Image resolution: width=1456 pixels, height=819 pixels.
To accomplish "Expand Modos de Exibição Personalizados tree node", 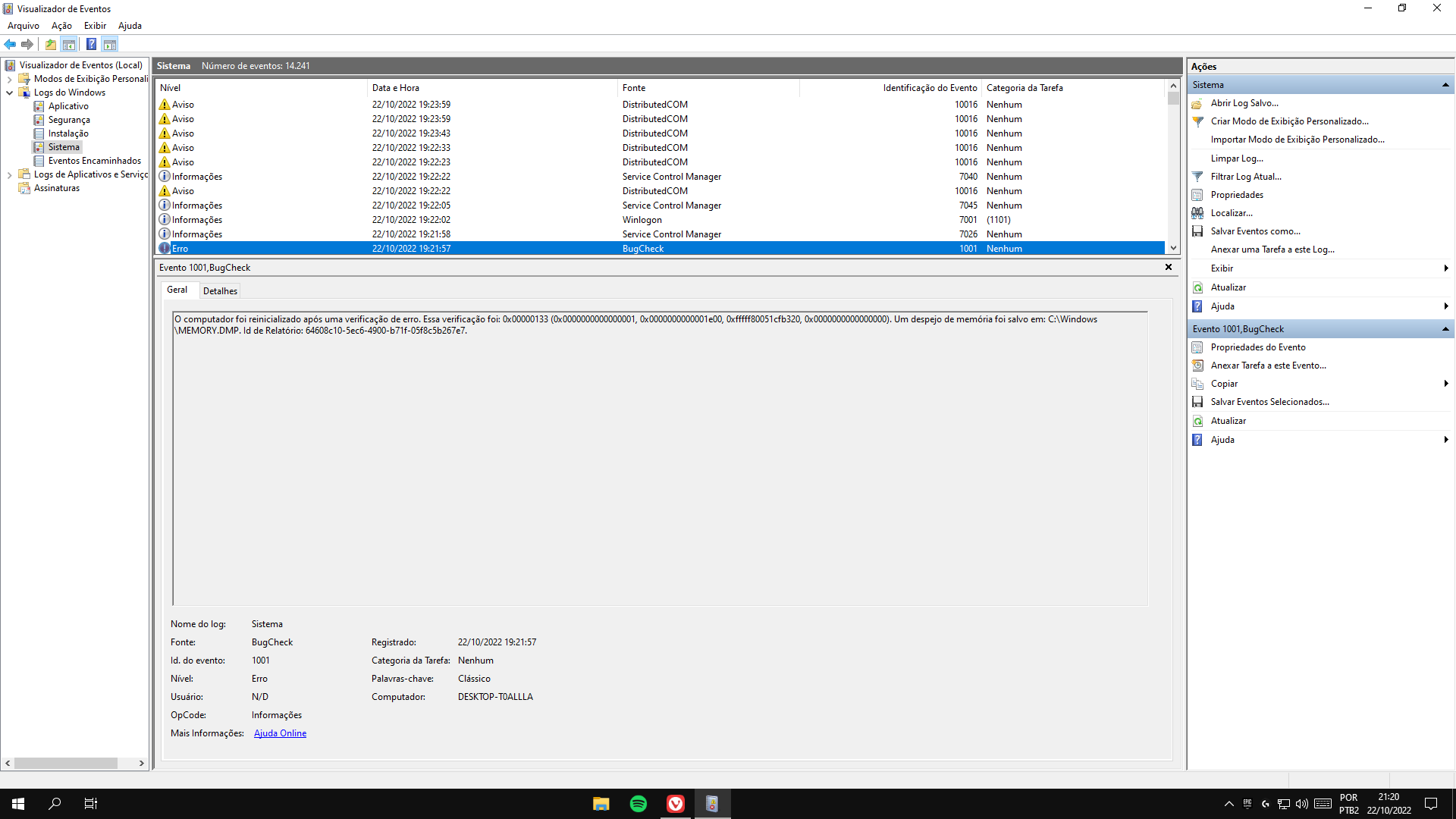I will click(x=9, y=79).
